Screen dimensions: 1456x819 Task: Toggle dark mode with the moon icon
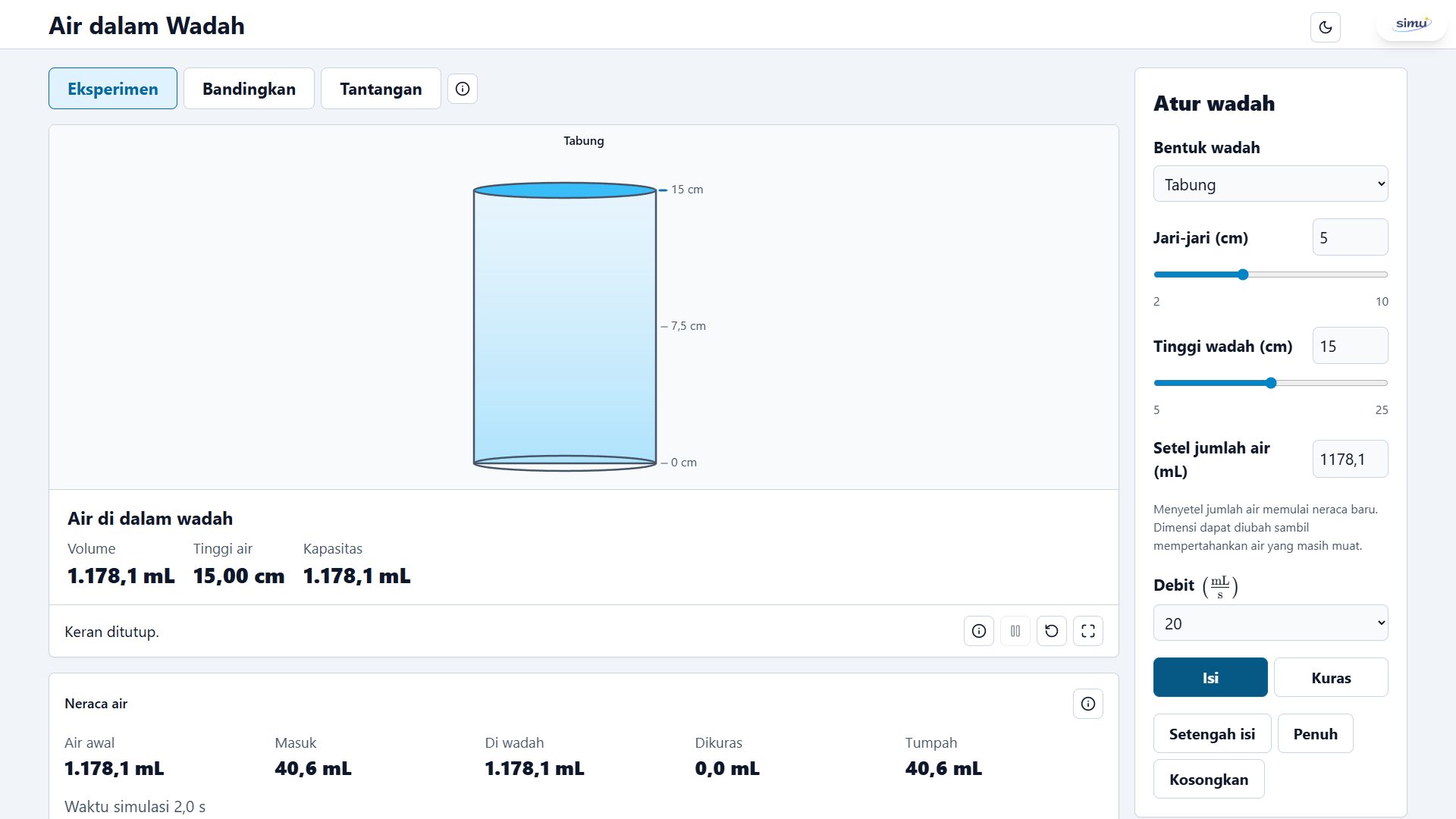pyautogui.click(x=1325, y=27)
